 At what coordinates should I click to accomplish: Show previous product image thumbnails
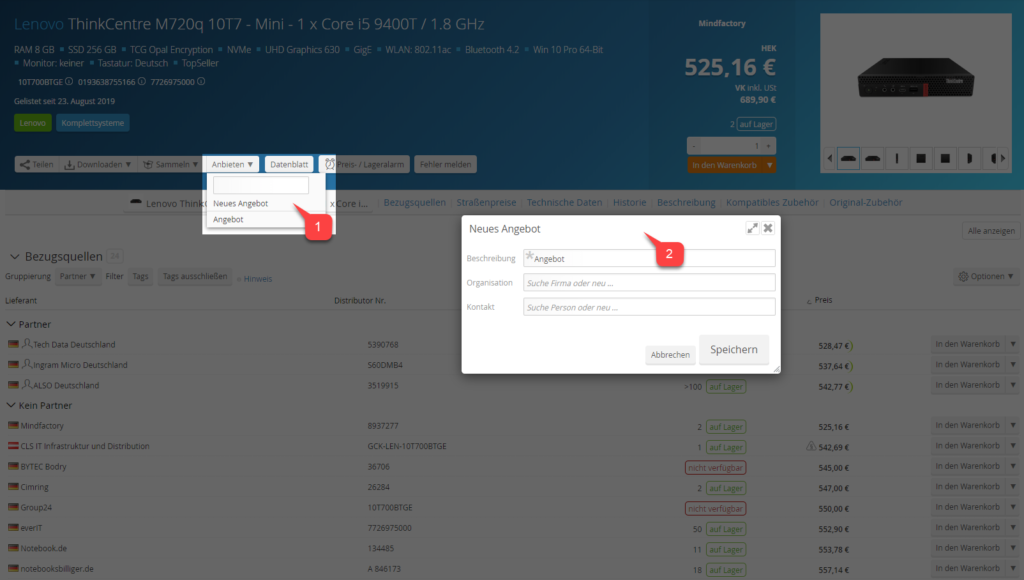(829, 158)
